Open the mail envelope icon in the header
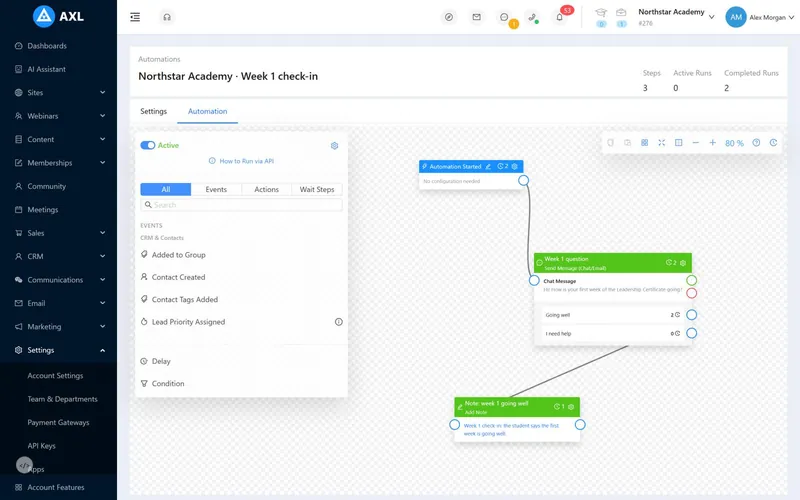 point(477,17)
